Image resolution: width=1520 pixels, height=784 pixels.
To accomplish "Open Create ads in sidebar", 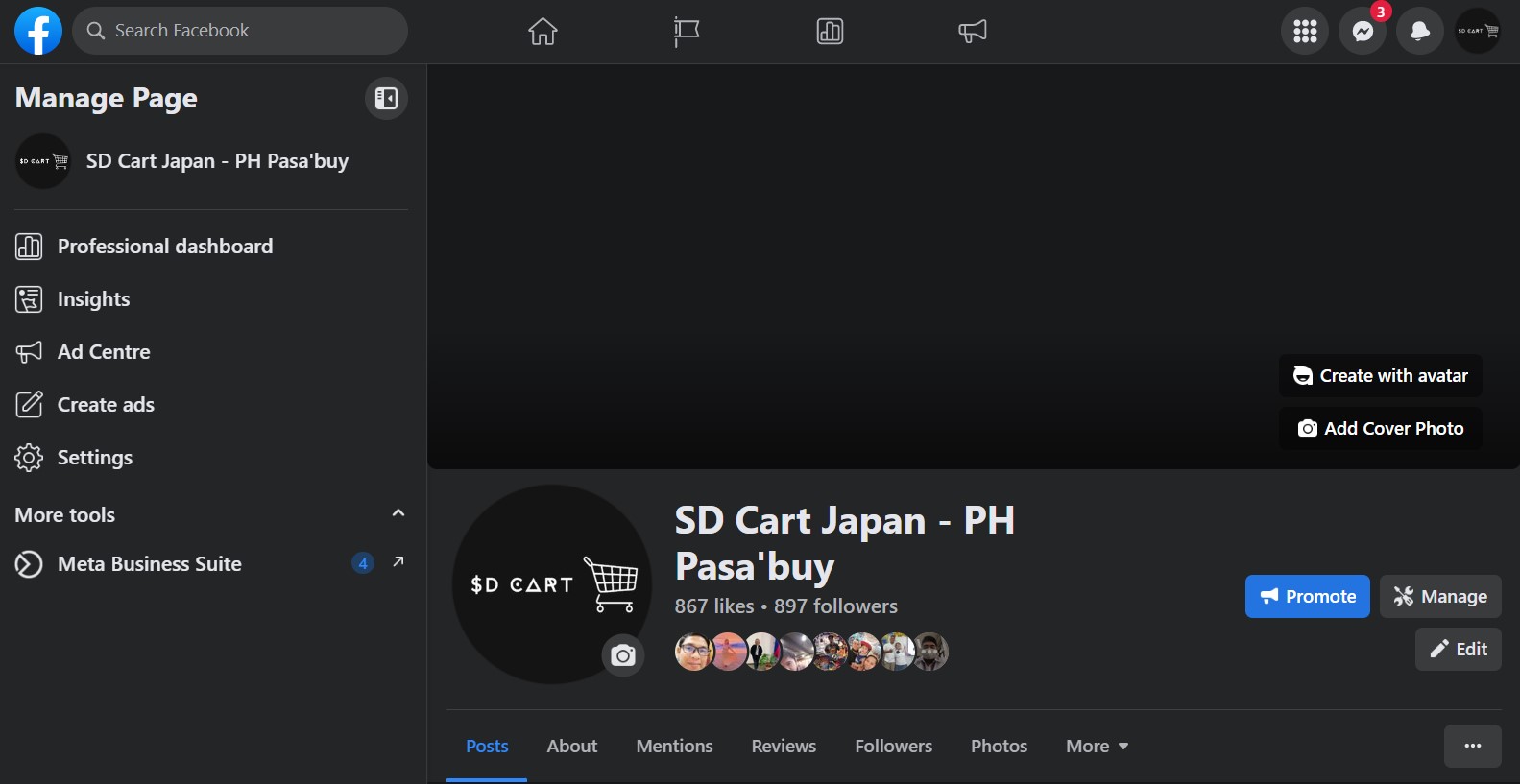I will pos(211,405).
